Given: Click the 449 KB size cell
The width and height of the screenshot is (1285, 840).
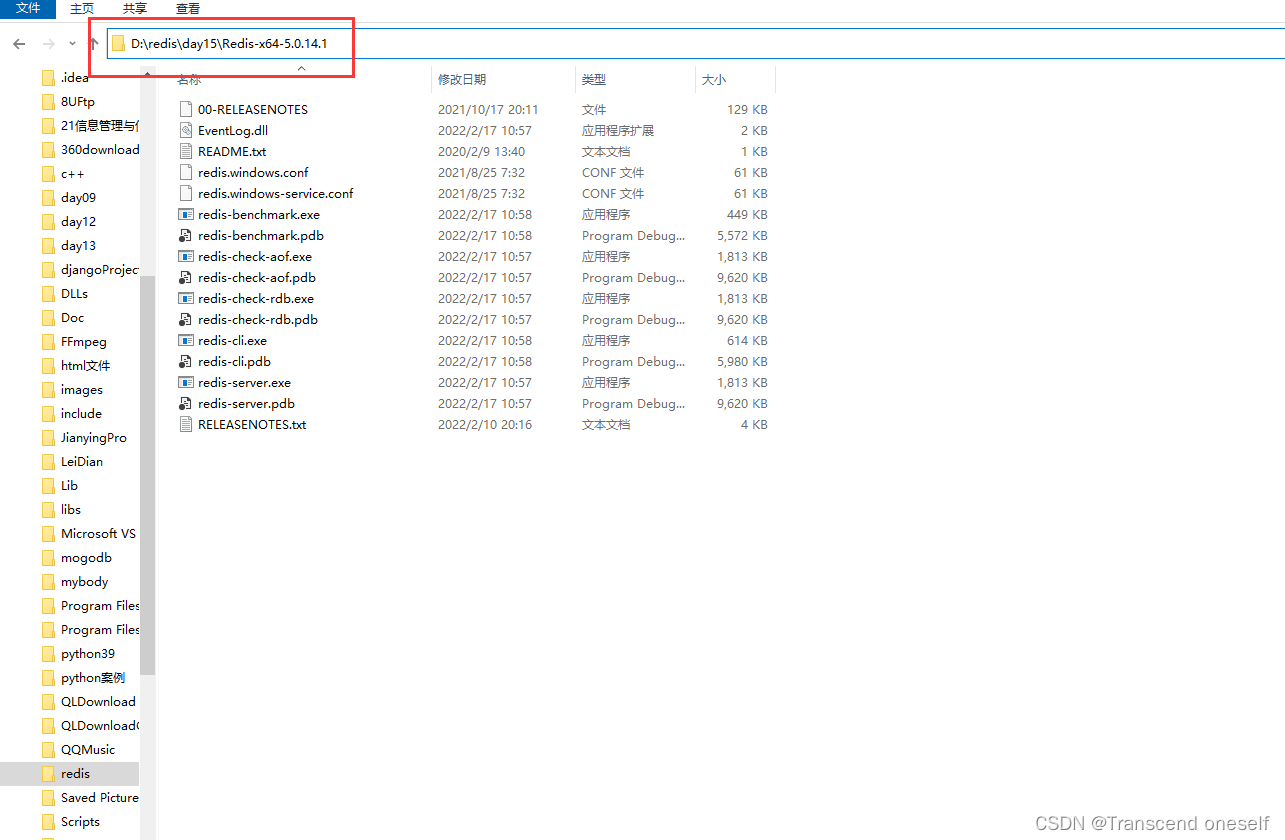Looking at the screenshot, I should point(747,214).
